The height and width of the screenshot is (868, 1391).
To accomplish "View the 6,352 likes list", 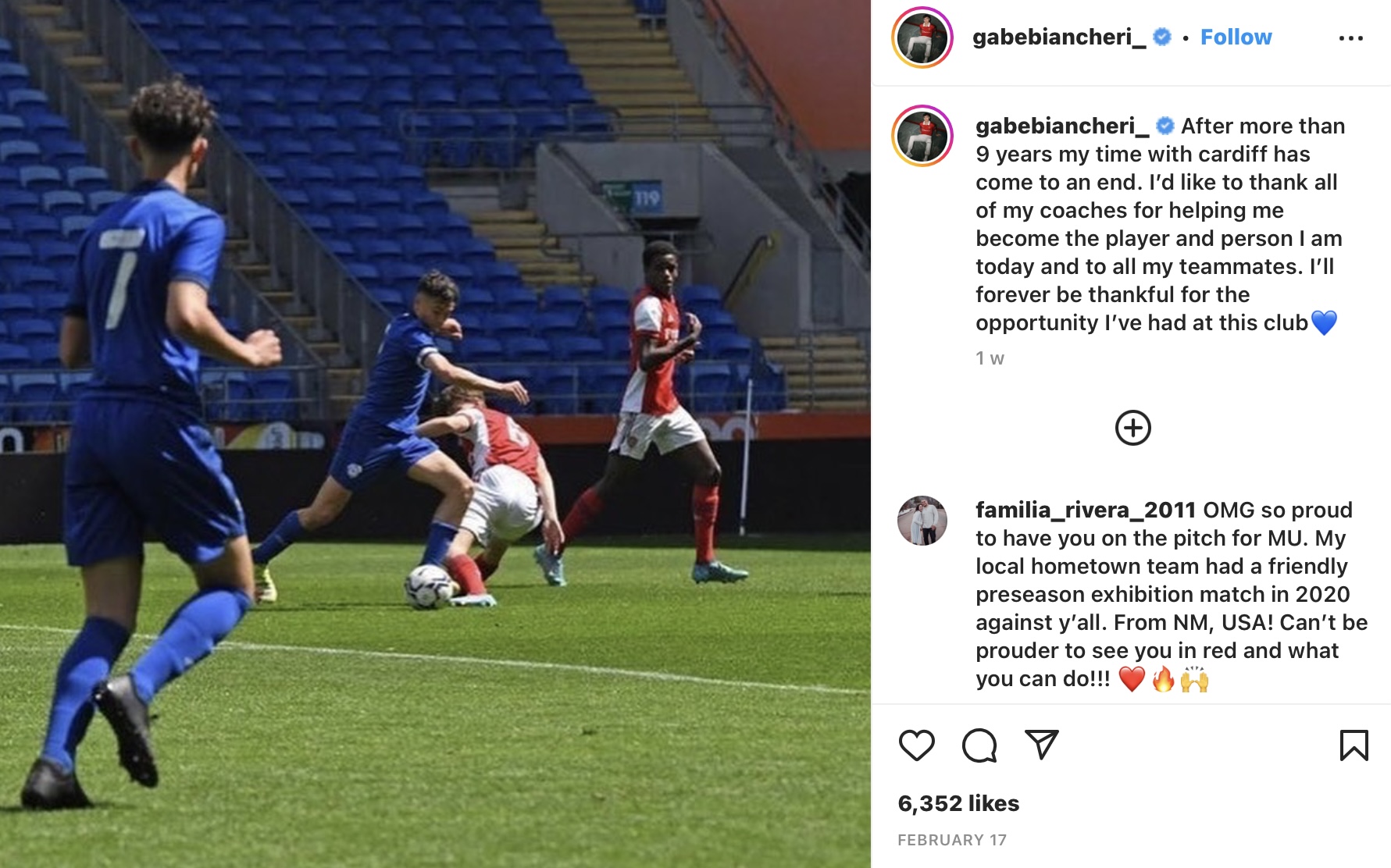I will pos(958,803).
